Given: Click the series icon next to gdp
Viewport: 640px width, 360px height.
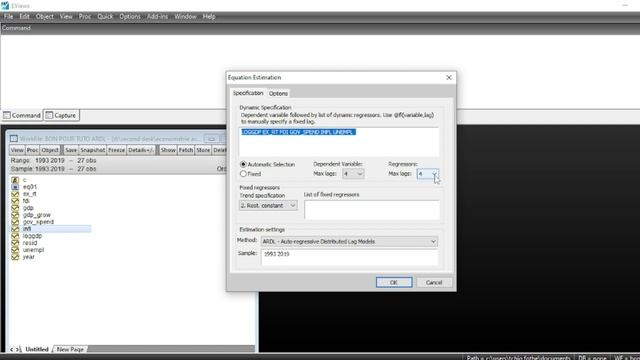Looking at the screenshot, I should 15,208.
